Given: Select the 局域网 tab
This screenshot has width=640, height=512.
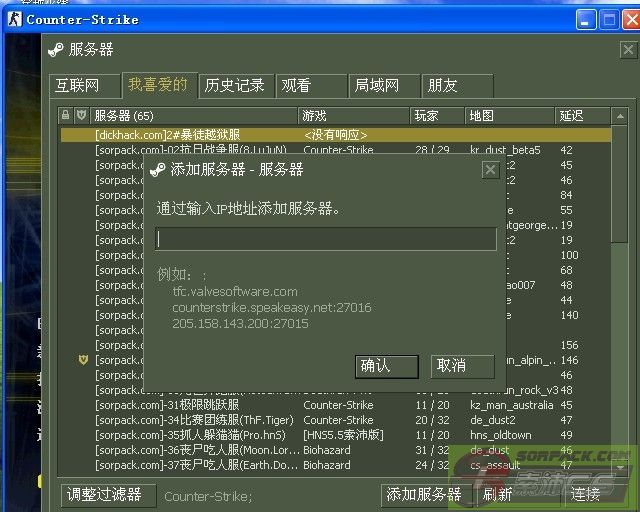Looking at the screenshot, I should (377, 86).
